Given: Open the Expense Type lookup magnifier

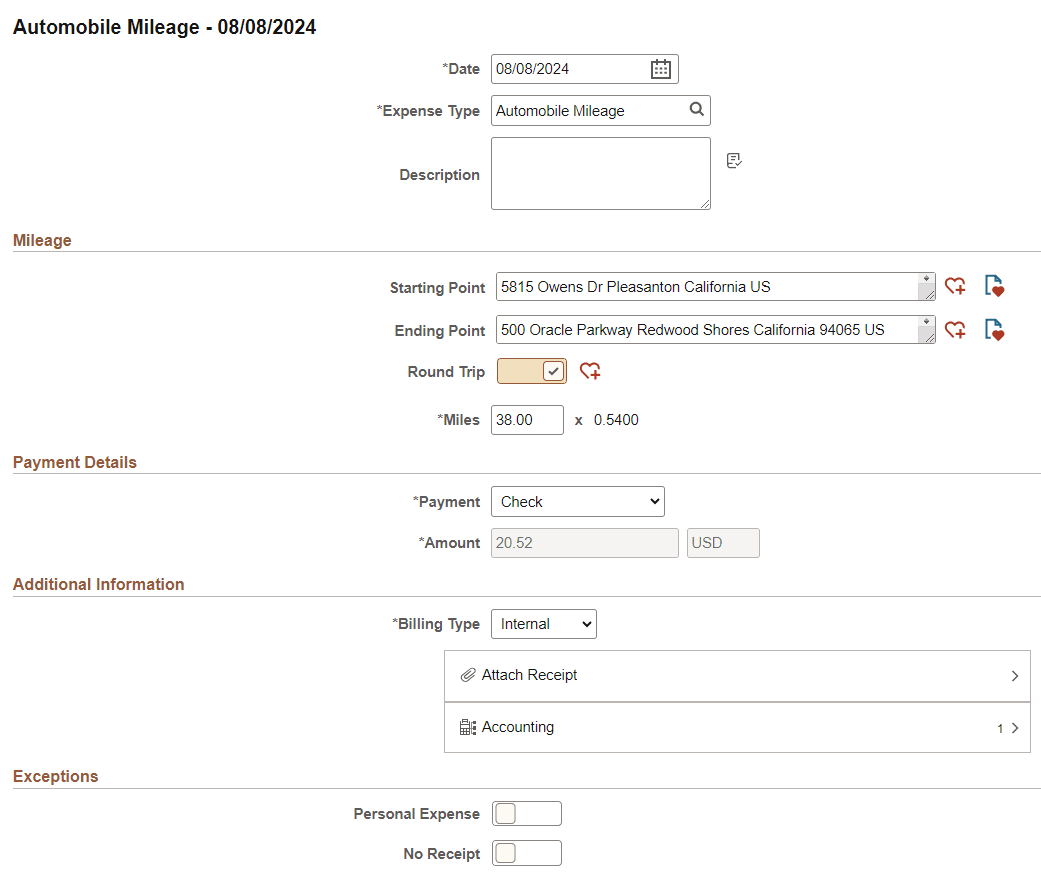Looking at the screenshot, I should click(697, 110).
